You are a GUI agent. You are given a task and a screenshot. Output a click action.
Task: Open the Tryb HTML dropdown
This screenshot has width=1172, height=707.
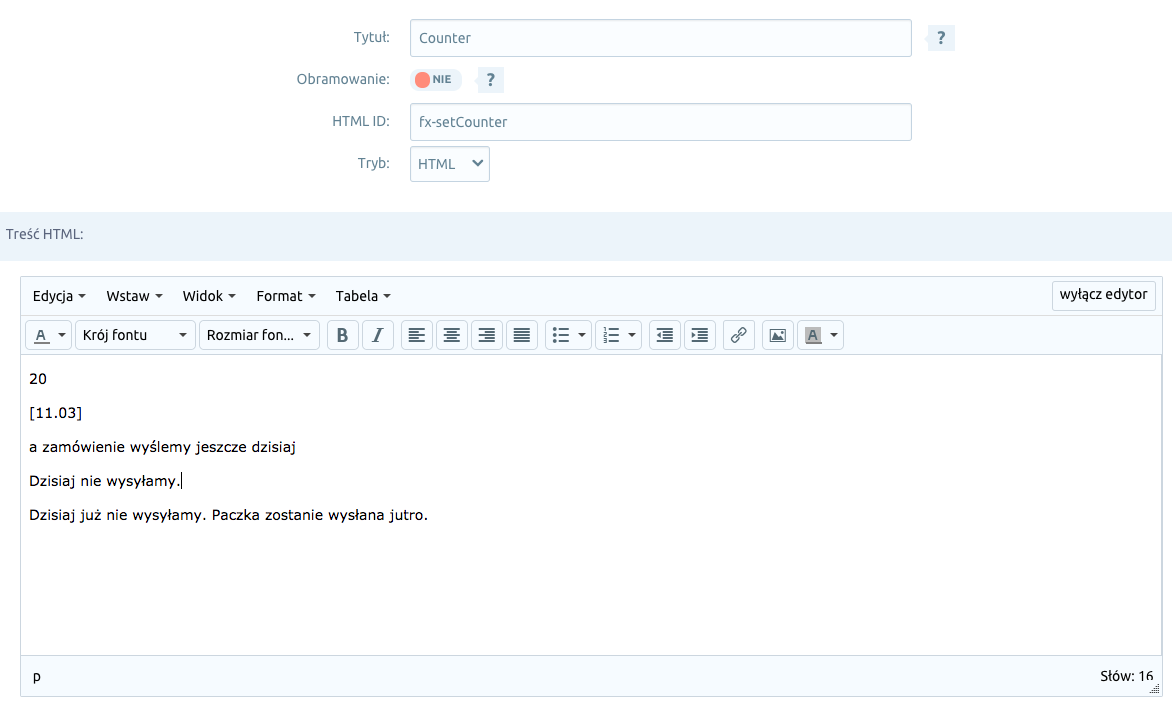click(x=450, y=164)
